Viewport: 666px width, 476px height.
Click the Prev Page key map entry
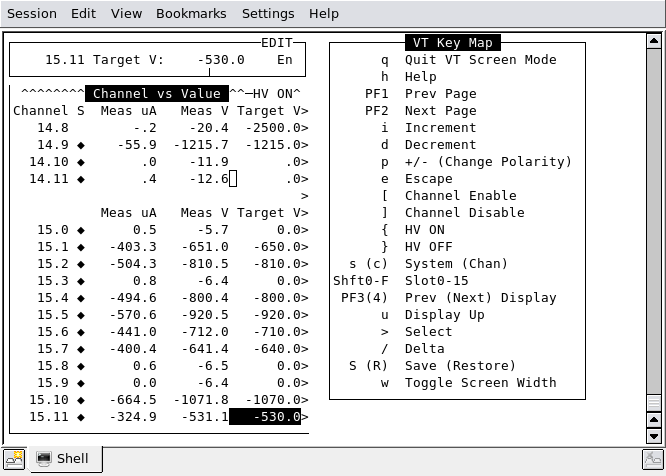point(440,94)
